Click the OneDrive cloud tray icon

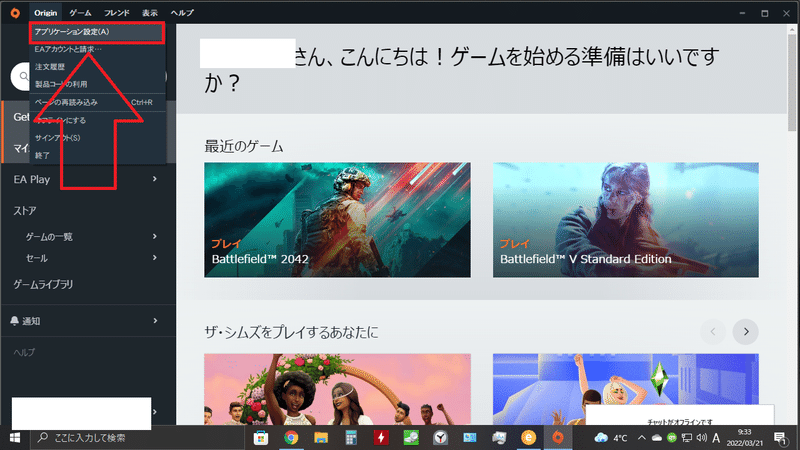[657, 438]
